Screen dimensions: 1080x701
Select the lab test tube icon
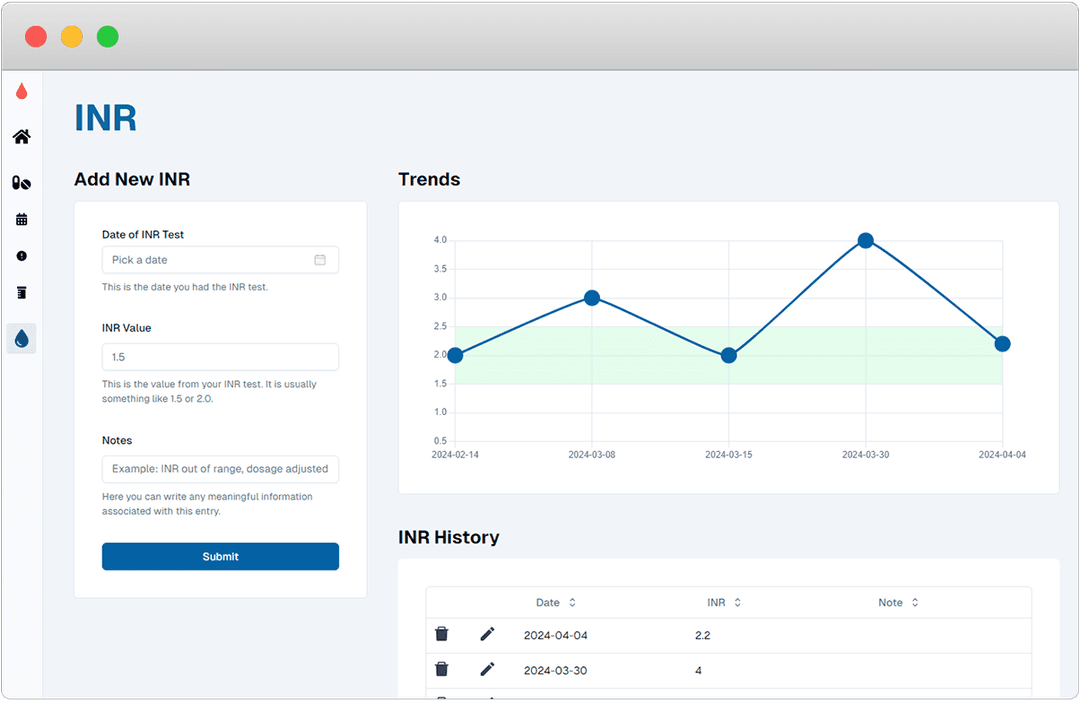pos(21,292)
